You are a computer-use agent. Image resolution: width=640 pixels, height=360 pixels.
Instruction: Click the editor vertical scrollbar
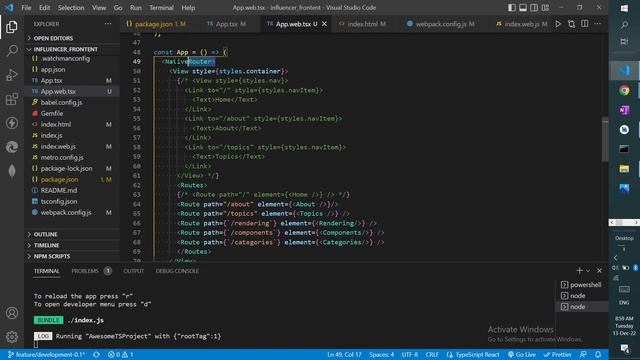point(605,139)
